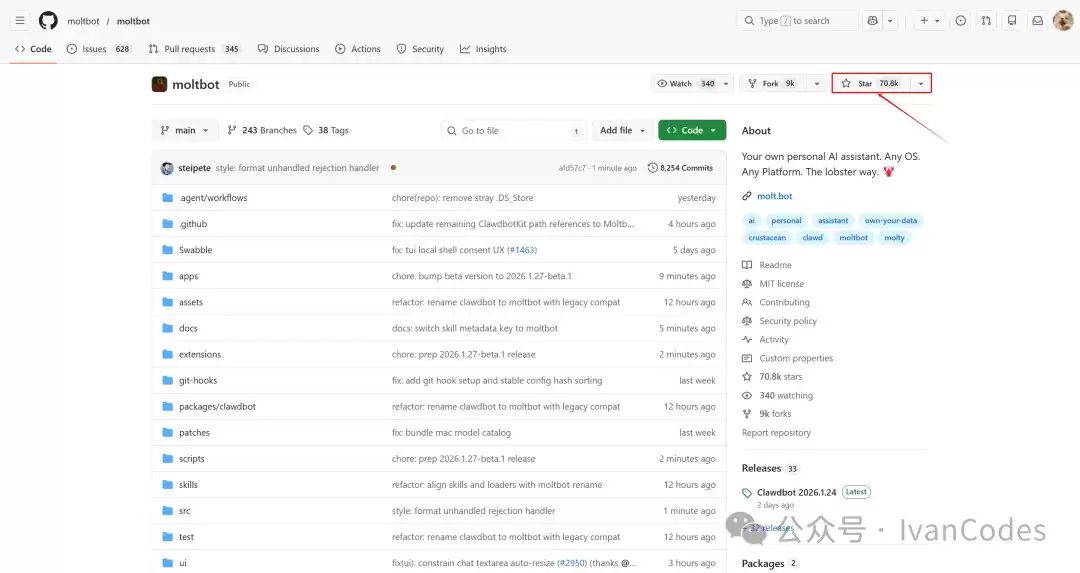Viewport: 1080px width, 573px height.
Task: Open commit hash afd57c7
Action: pos(572,168)
